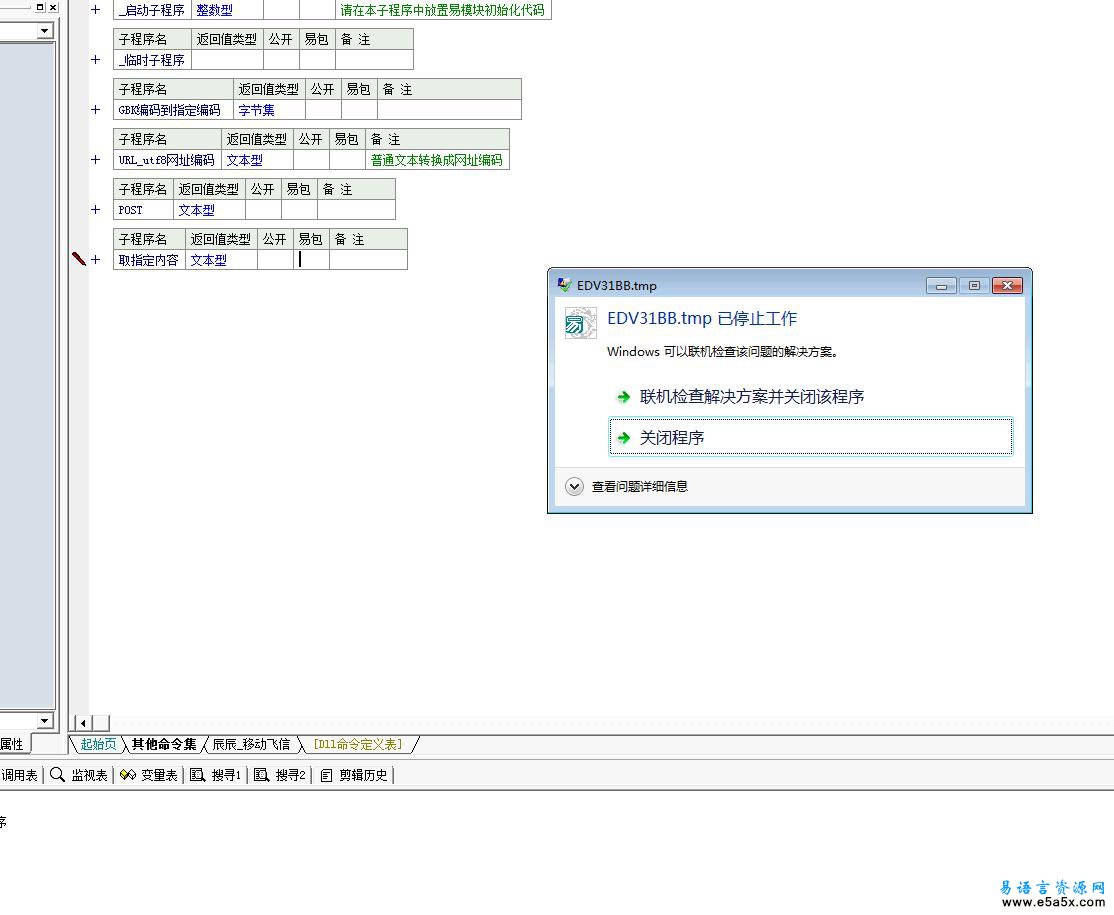Click the 公开 cell of 取指定内容 row
Screen dimensions: 1114x915
pyautogui.click(x=275, y=260)
